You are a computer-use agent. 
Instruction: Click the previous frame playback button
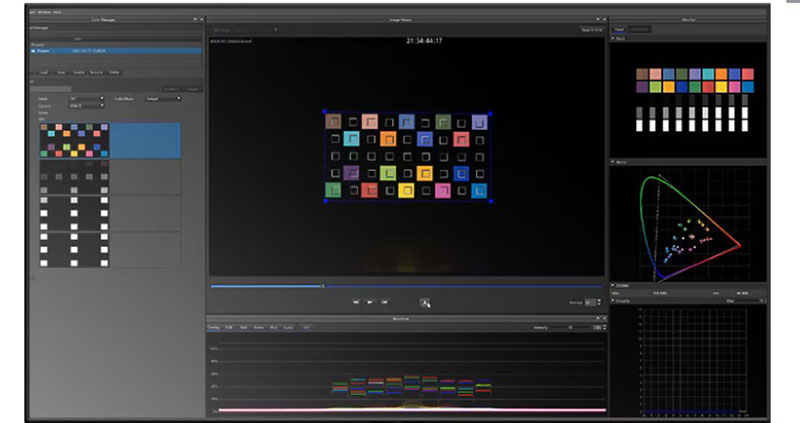pyautogui.click(x=356, y=302)
